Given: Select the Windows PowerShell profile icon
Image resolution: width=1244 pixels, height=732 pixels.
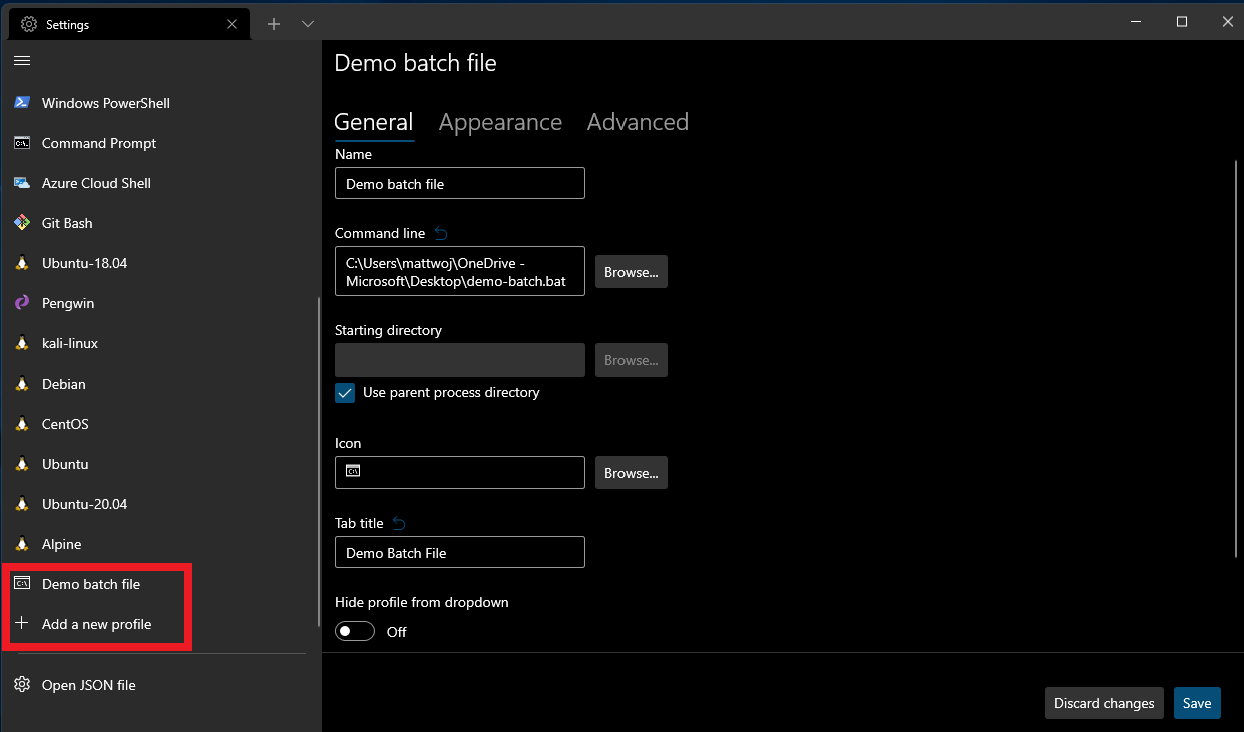Looking at the screenshot, I should click(x=22, y=102).
